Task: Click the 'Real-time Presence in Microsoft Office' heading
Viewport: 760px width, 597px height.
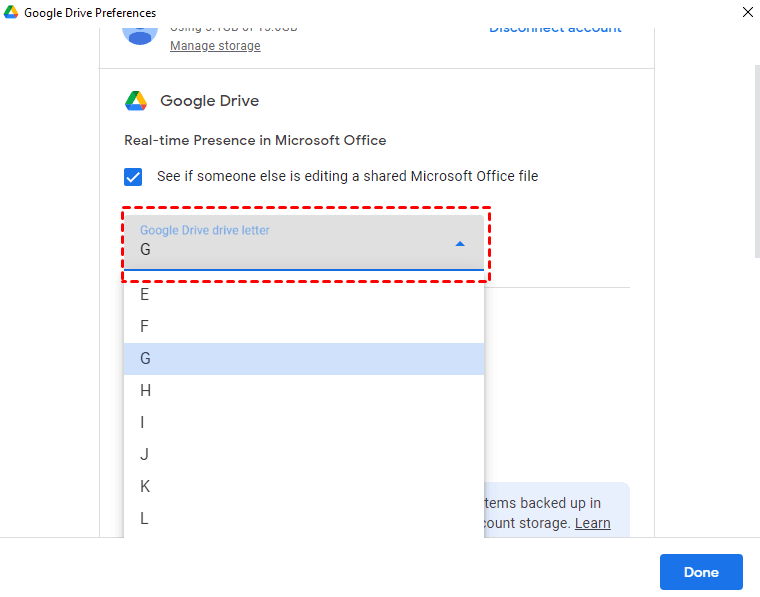Action: click(x=255, y=141)
